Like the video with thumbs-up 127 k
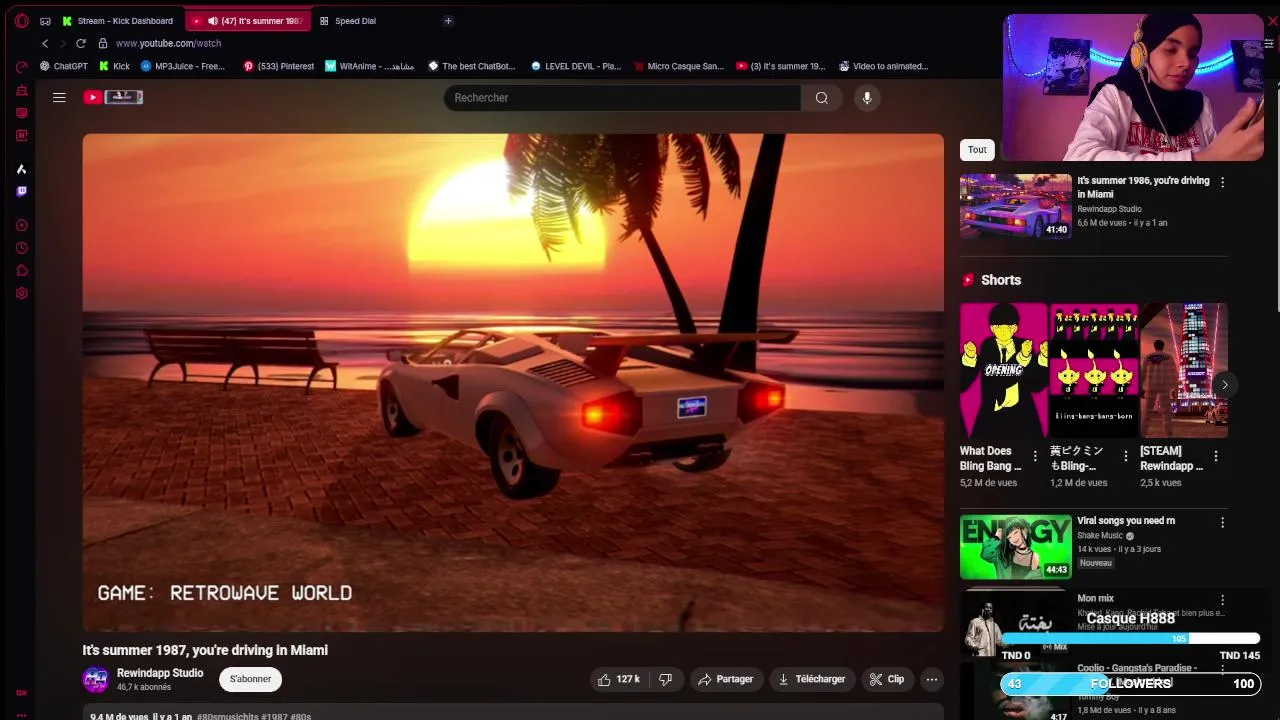Screen dimensions: 1280x720 (x=618, y=679)
